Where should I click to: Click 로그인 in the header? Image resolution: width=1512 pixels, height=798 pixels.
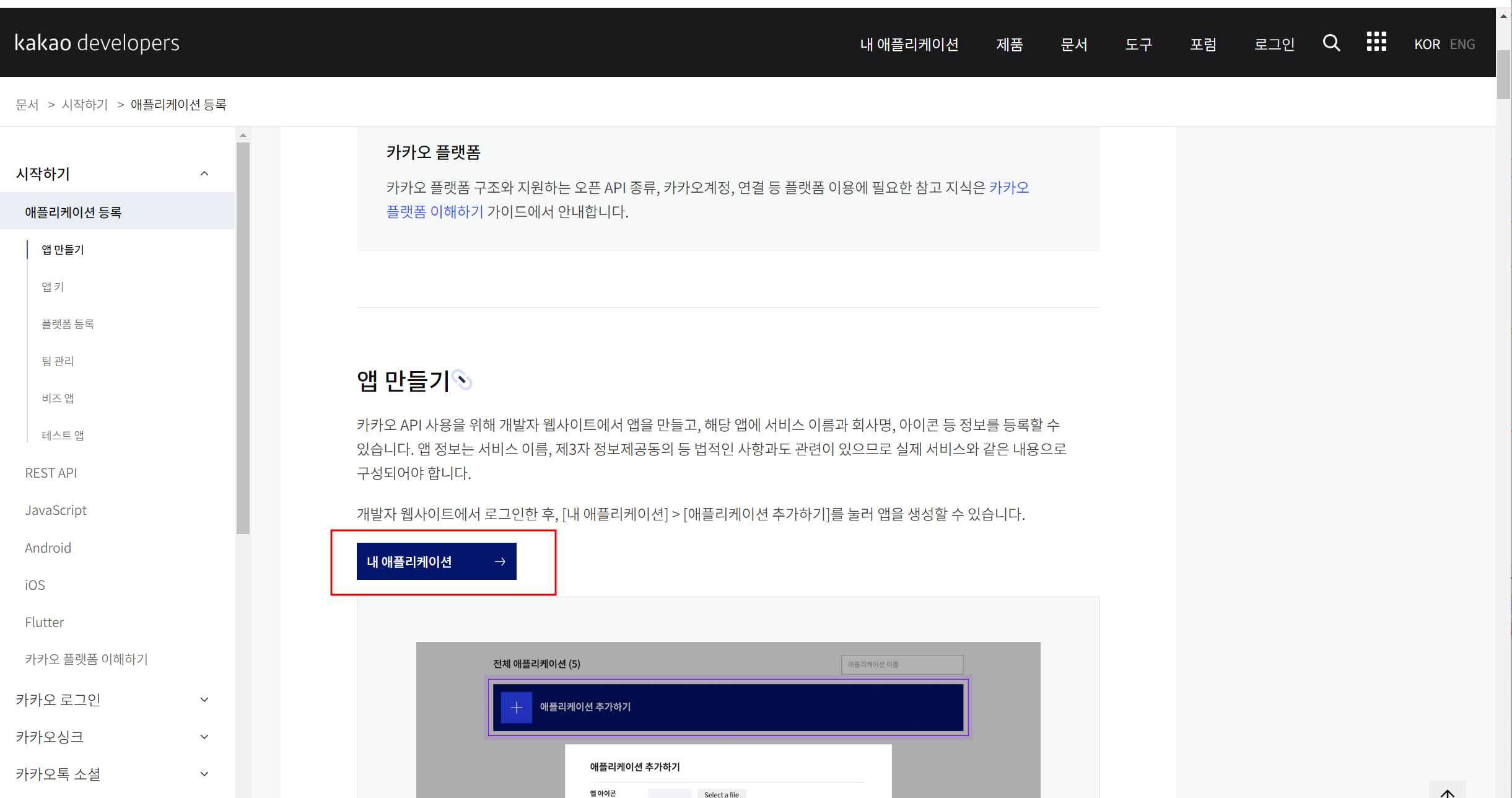click(1274, 44)
